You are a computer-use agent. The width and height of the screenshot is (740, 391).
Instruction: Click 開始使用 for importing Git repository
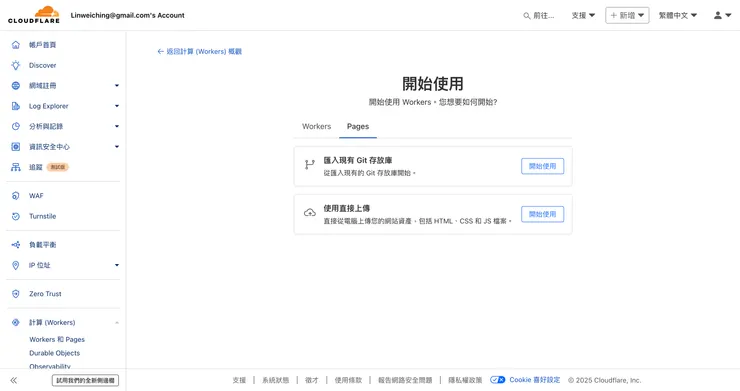tap(542, 166)
